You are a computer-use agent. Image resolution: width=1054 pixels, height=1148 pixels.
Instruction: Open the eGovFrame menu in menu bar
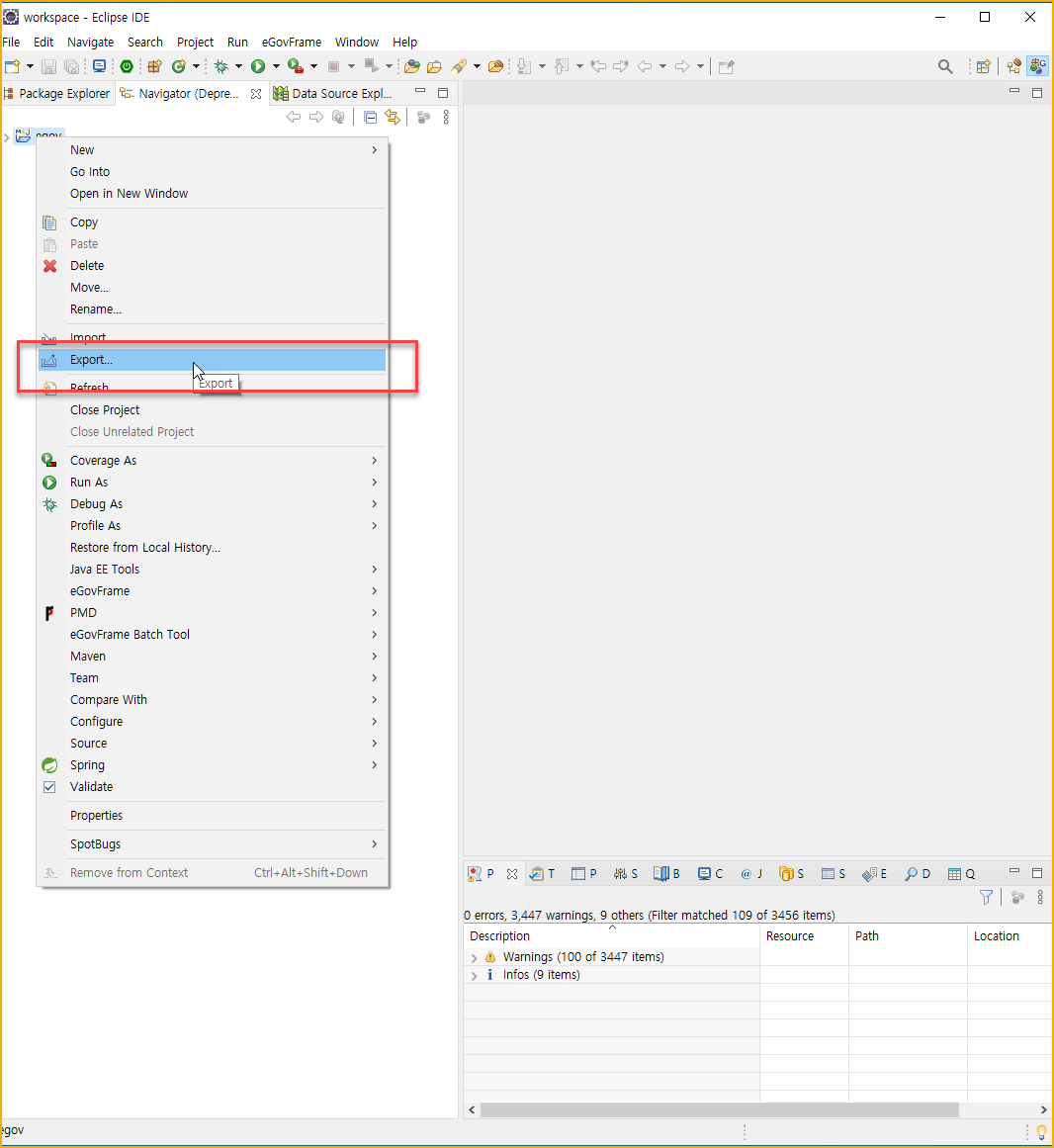tap(292, 43)
